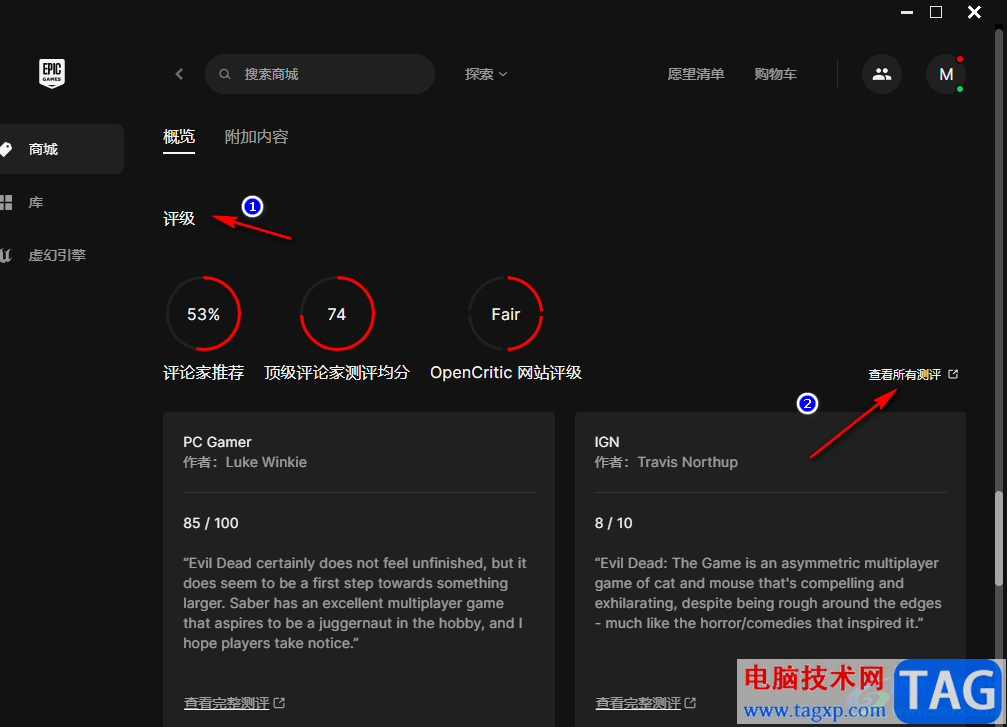Switch to the 附加内容 tab
This screenshot has height=727, width=1007.
pos(256,137)
